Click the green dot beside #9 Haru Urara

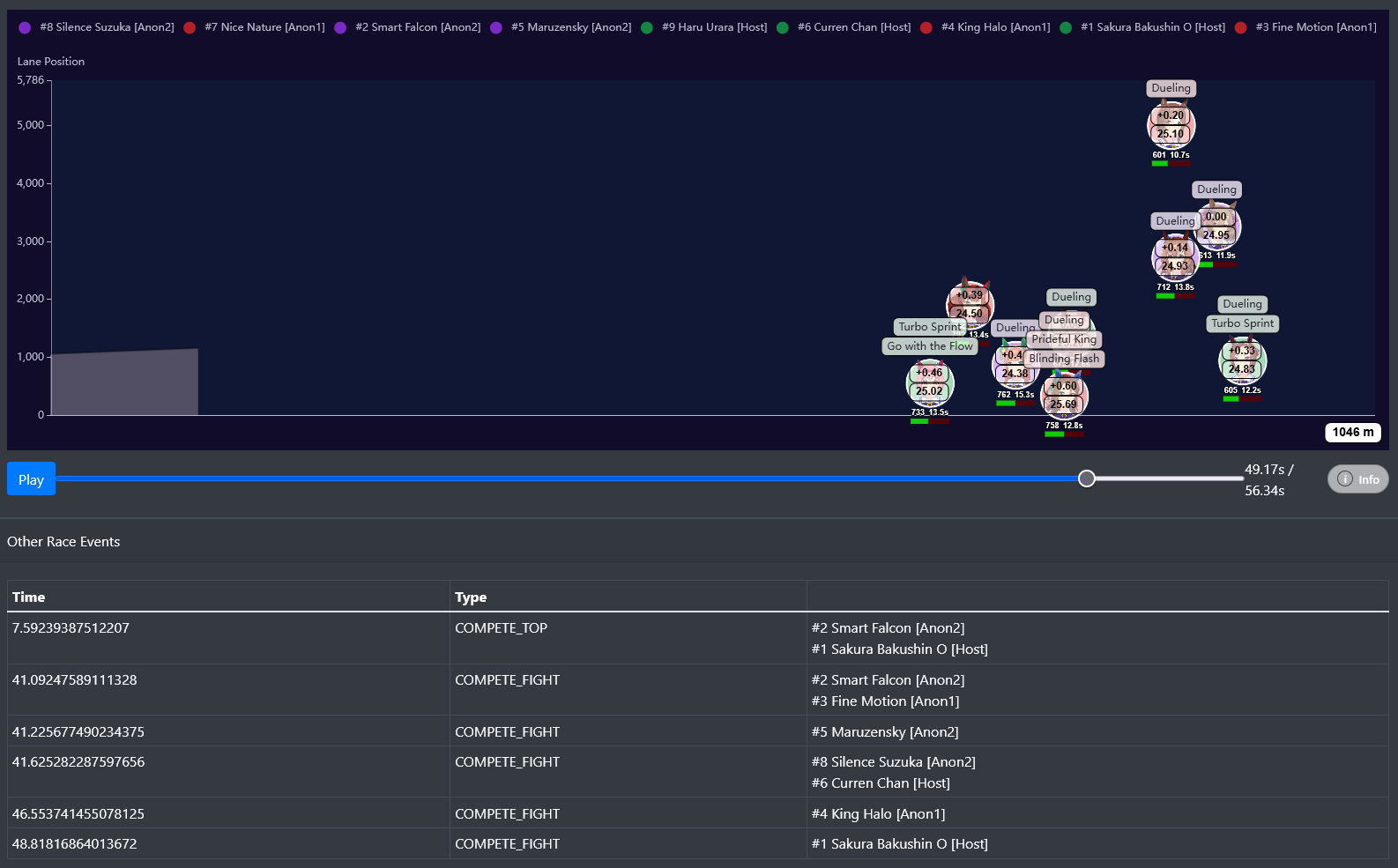[x=647, y=27]
